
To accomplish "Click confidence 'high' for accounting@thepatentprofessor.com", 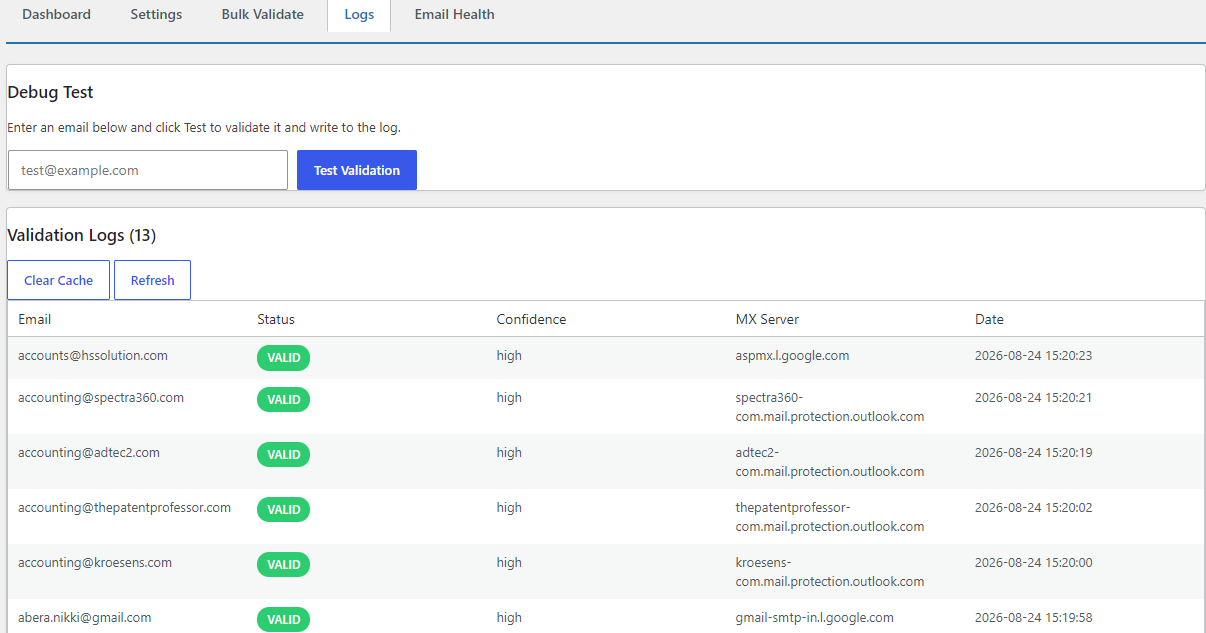I will tap(509, 507).
